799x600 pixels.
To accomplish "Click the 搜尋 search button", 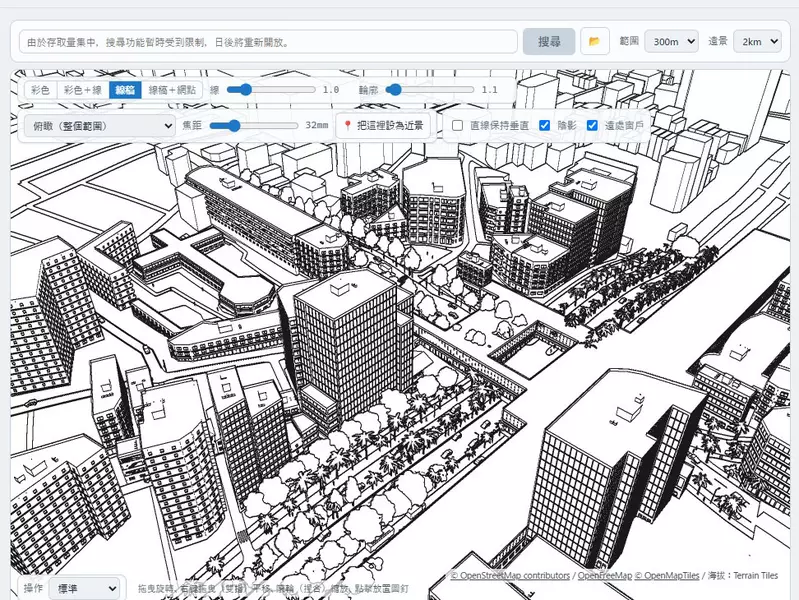I will [x=549, y=41].
